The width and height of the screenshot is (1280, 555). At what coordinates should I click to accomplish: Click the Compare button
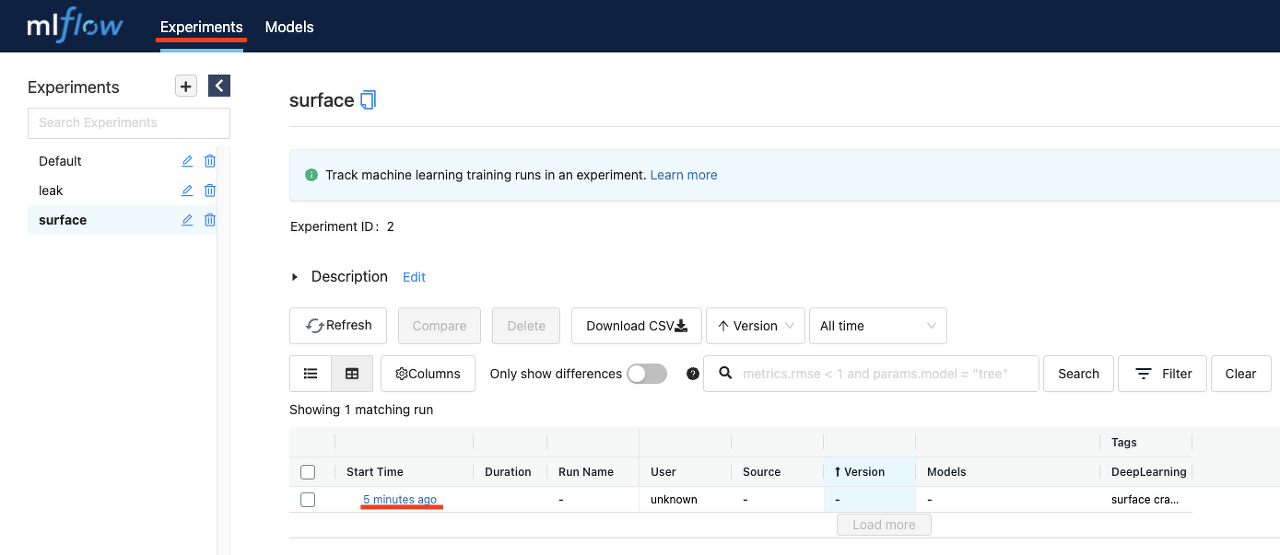(x=439, y=326)
